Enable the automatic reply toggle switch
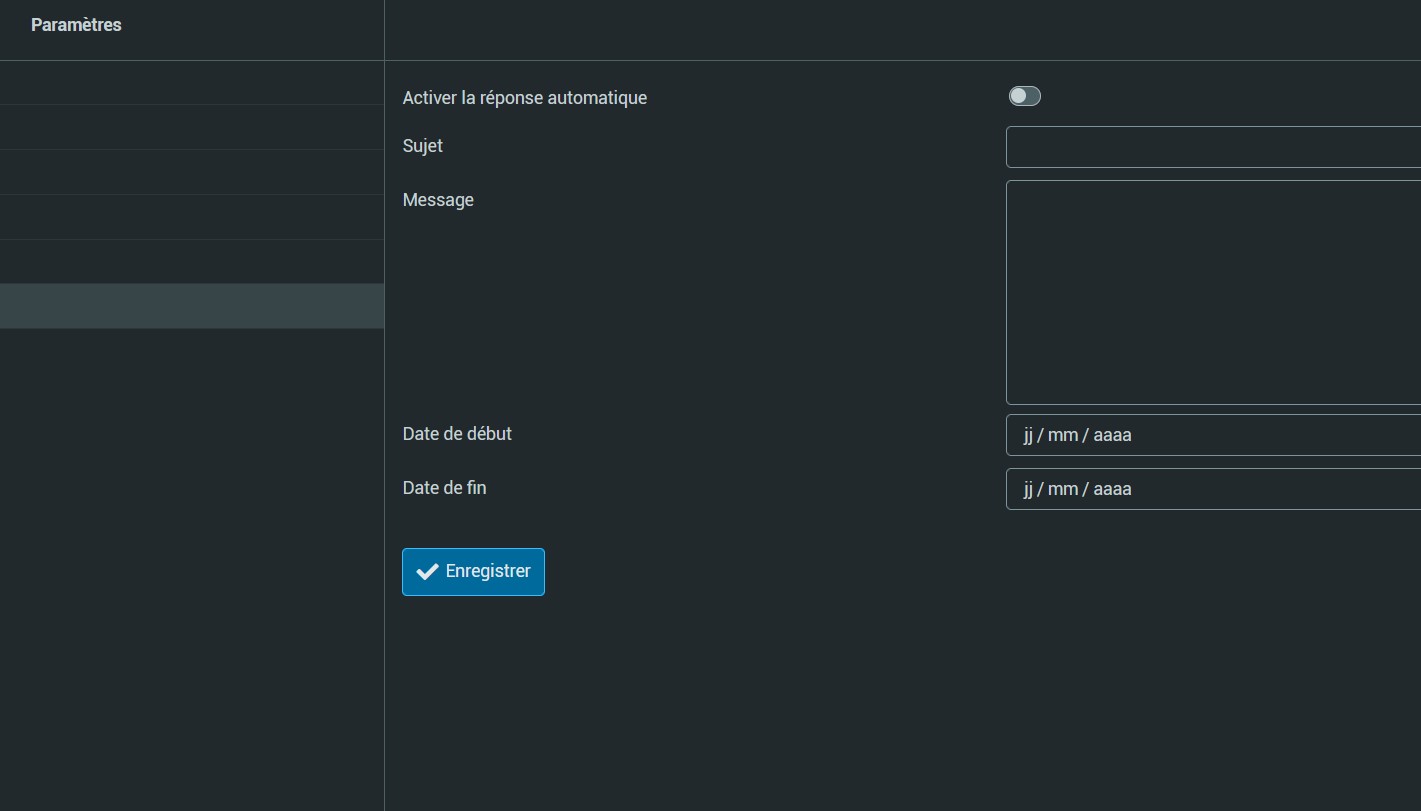 pos(1024,96)
